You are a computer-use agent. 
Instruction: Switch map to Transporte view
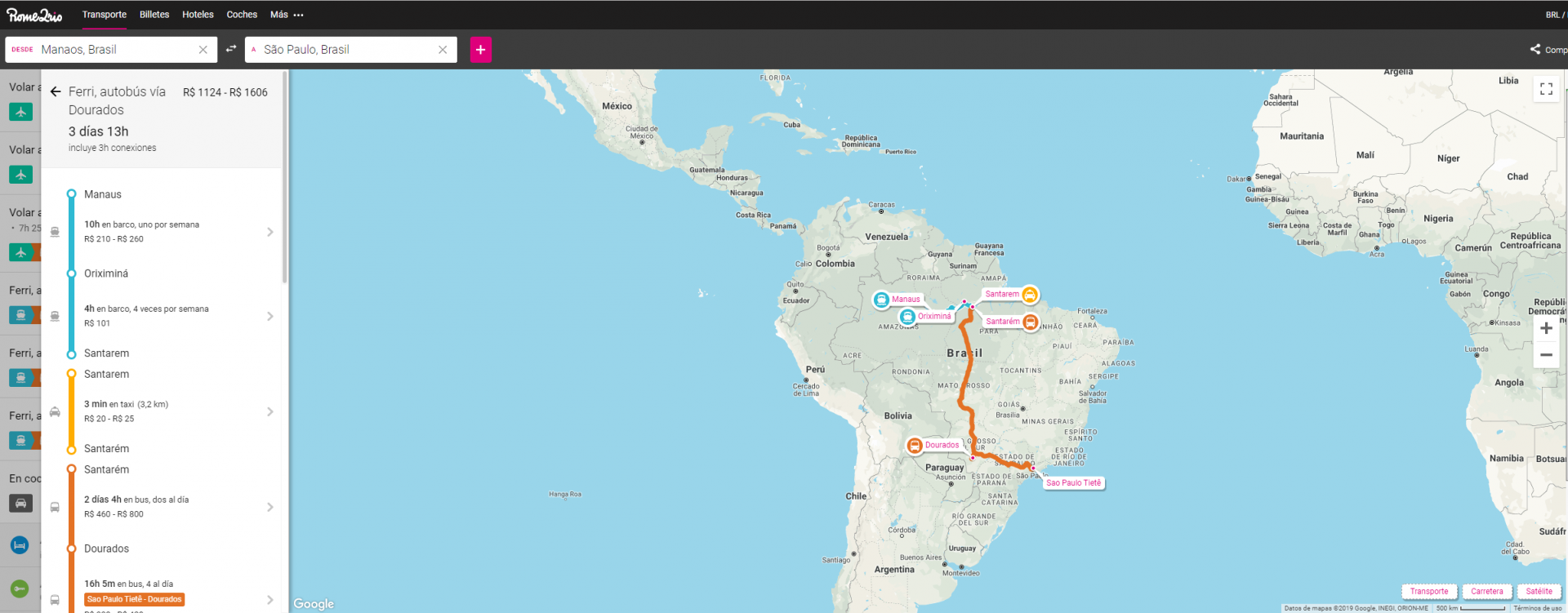point(1429,592)
